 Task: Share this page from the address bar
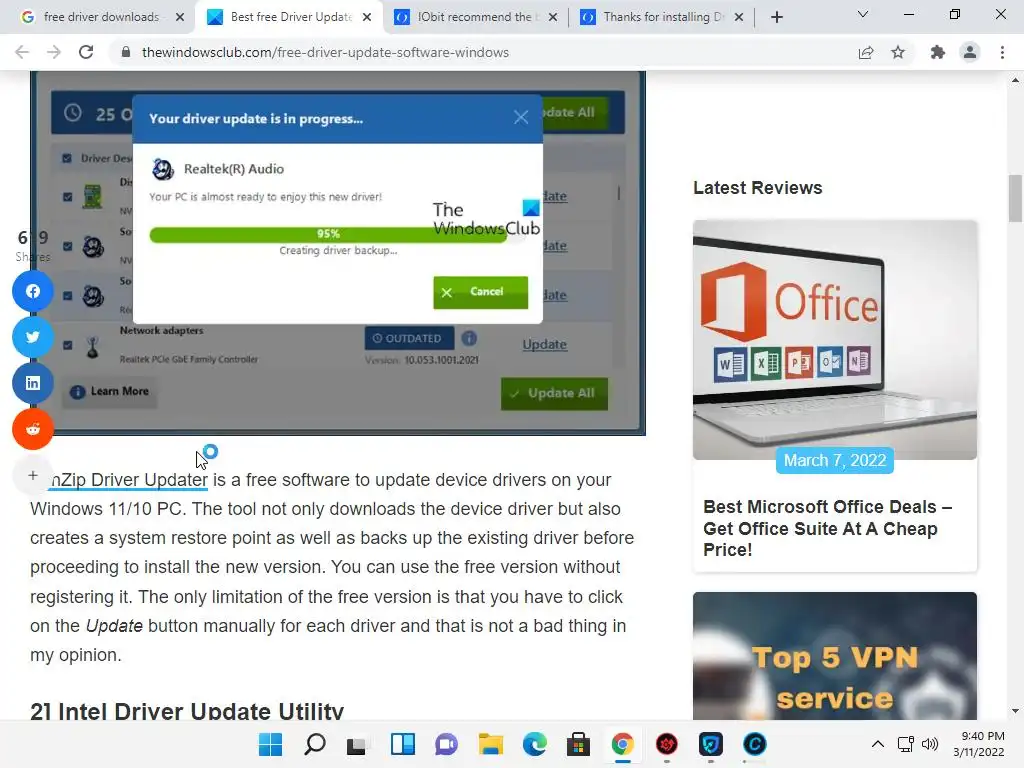(866, 52)
